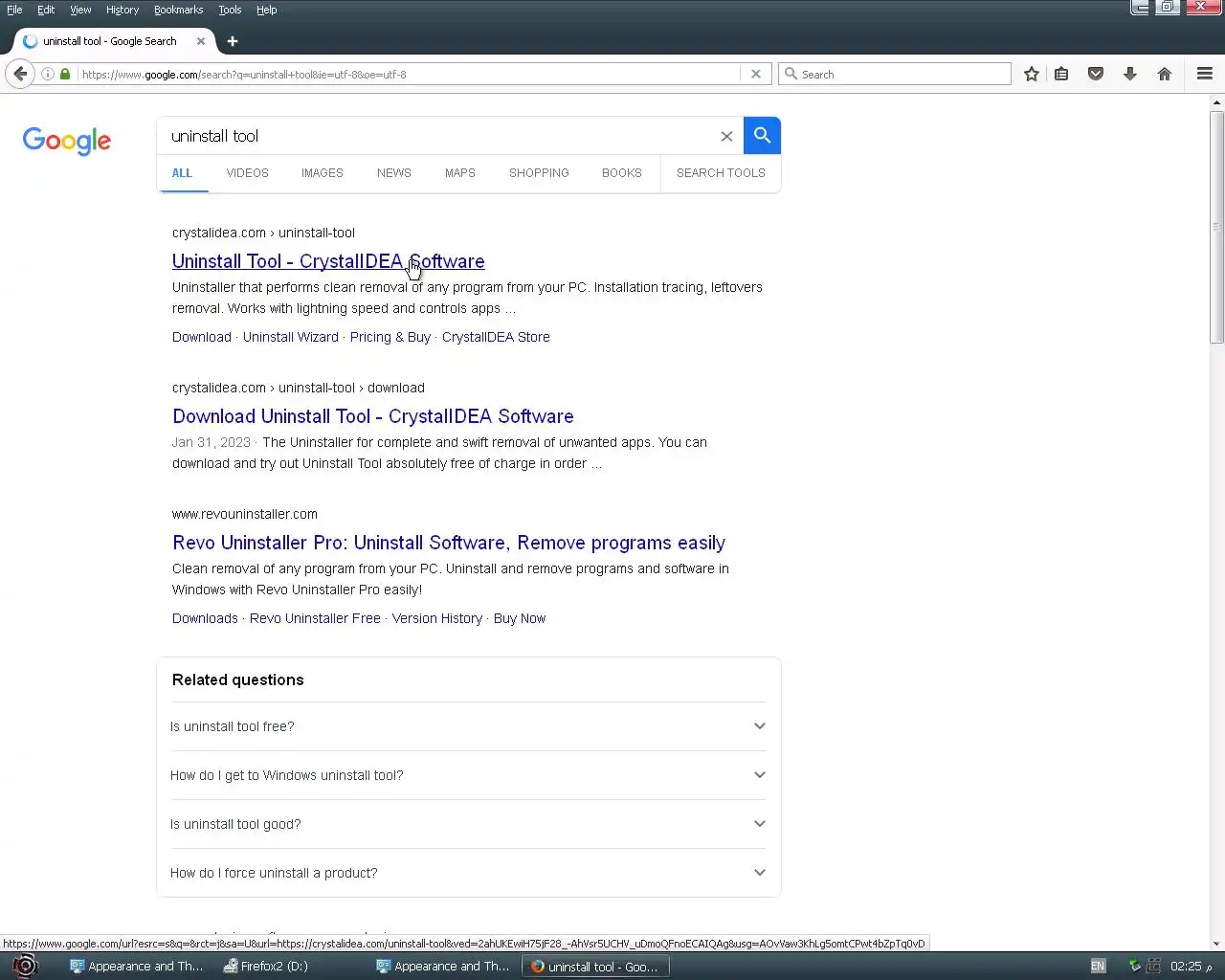The height and width of the screenshot is (980, 1225).
Task: Click the Google logo
Action: [x=67, y=141]
